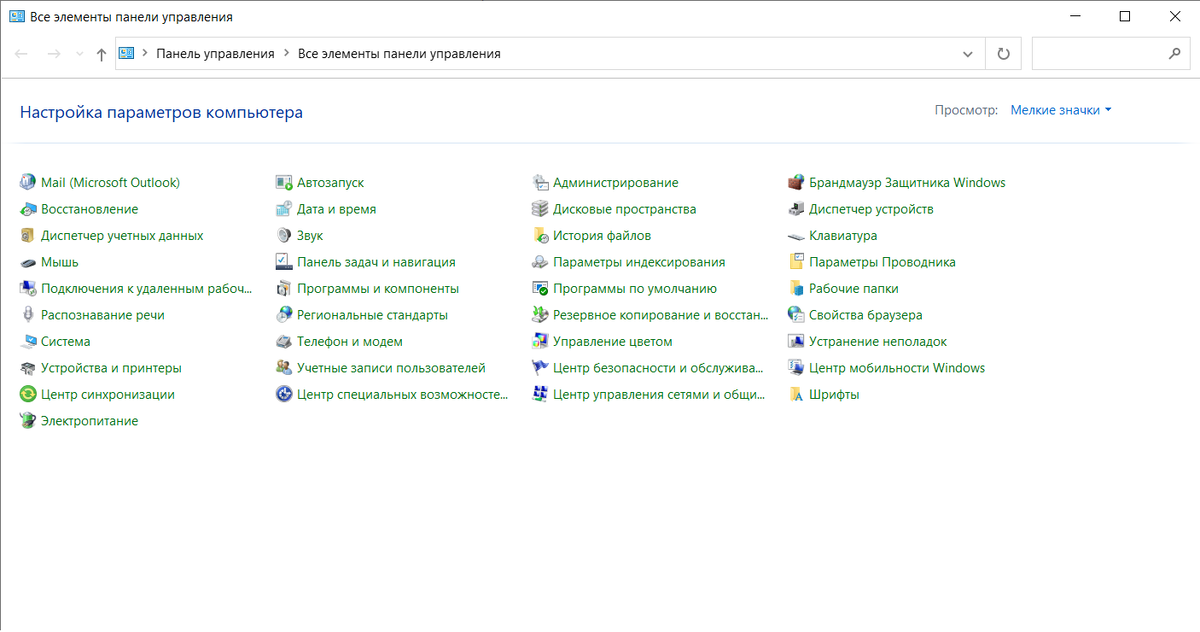
Task: Open Устройства и принтеры icon
Action: click(x=27, y=368)
